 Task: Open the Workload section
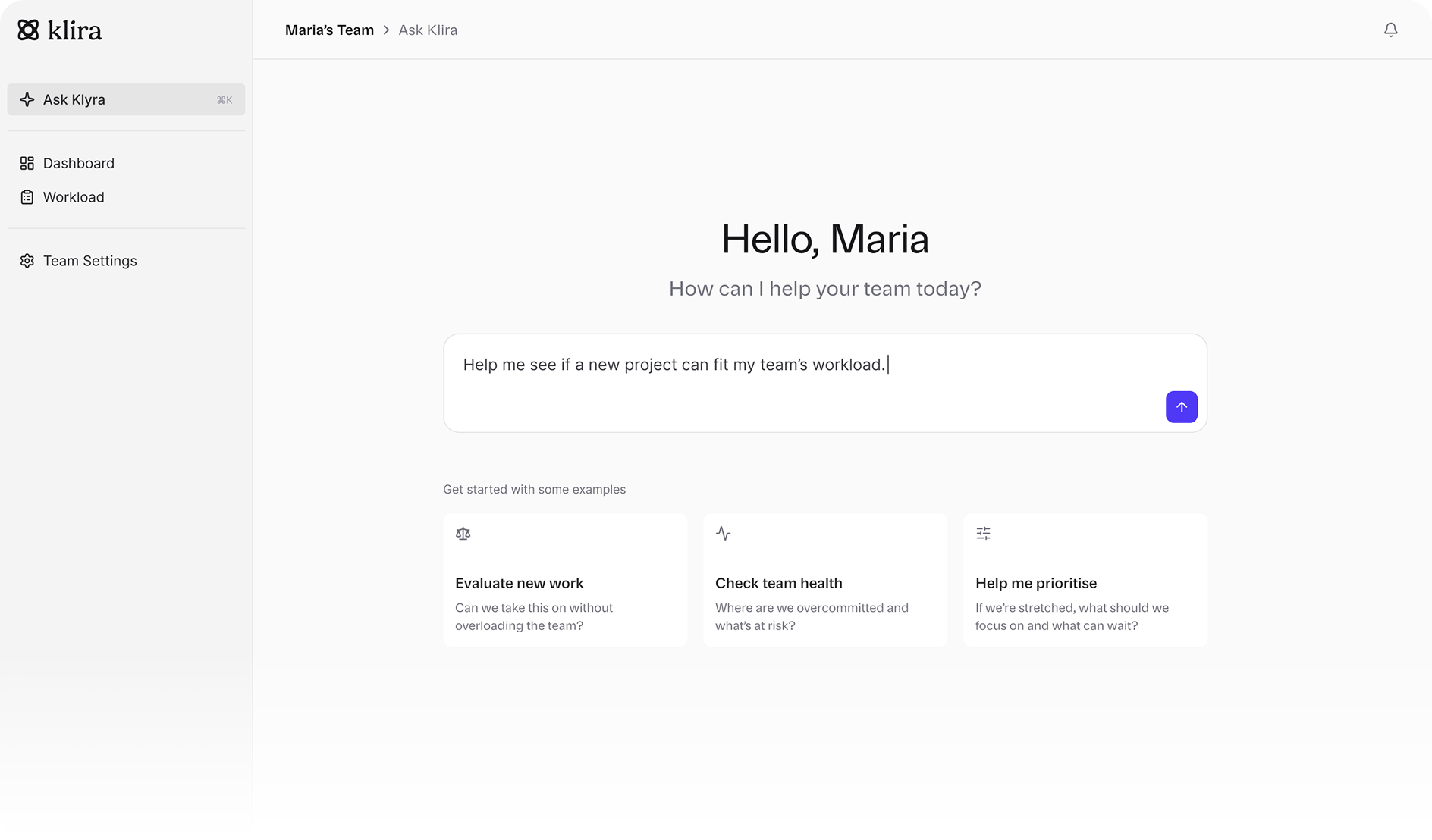74,197
